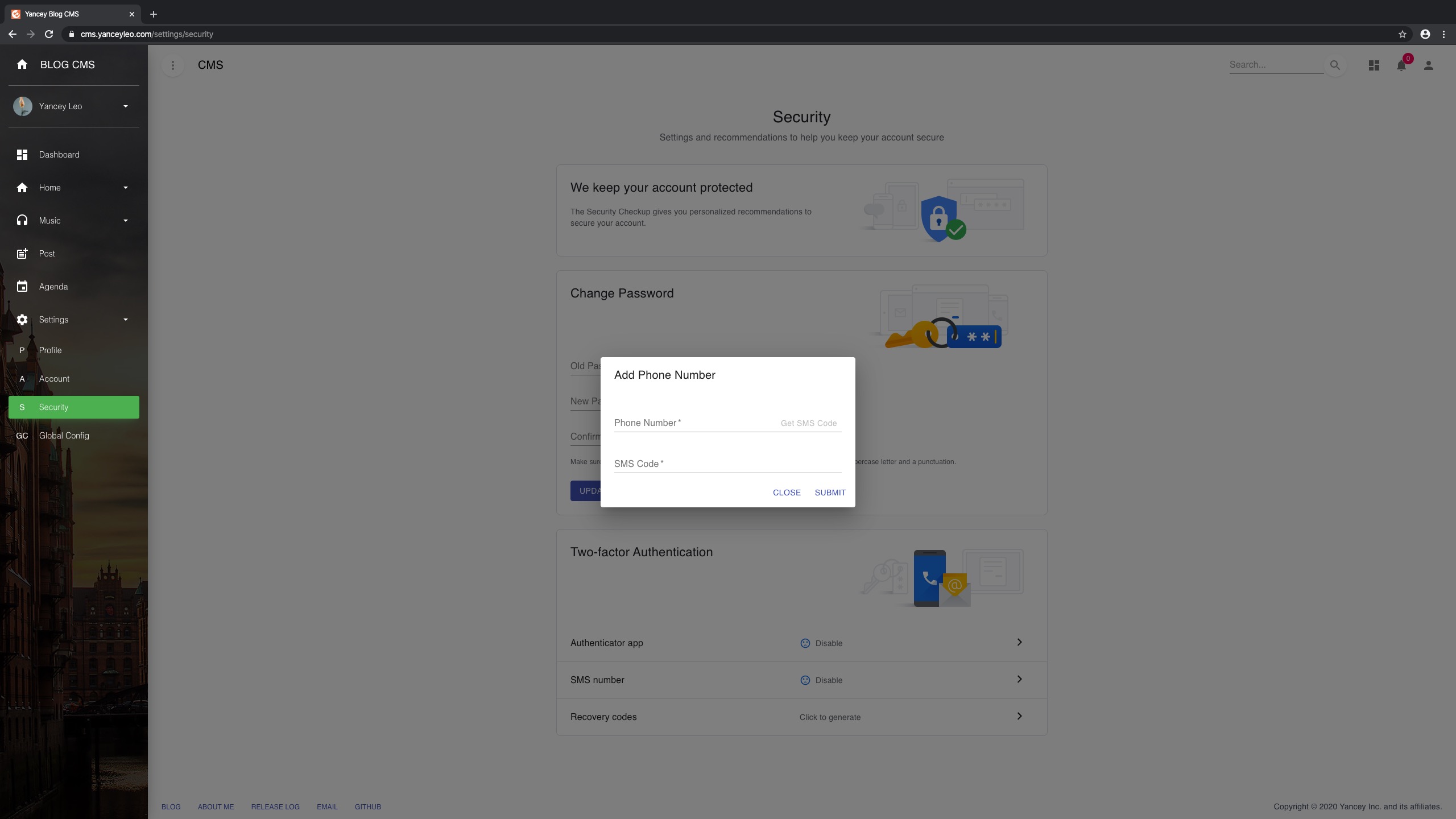Open the dashboard grid icon in header
The width and height of the screenshot is (1456, 819).
[x=1374, y=65]
